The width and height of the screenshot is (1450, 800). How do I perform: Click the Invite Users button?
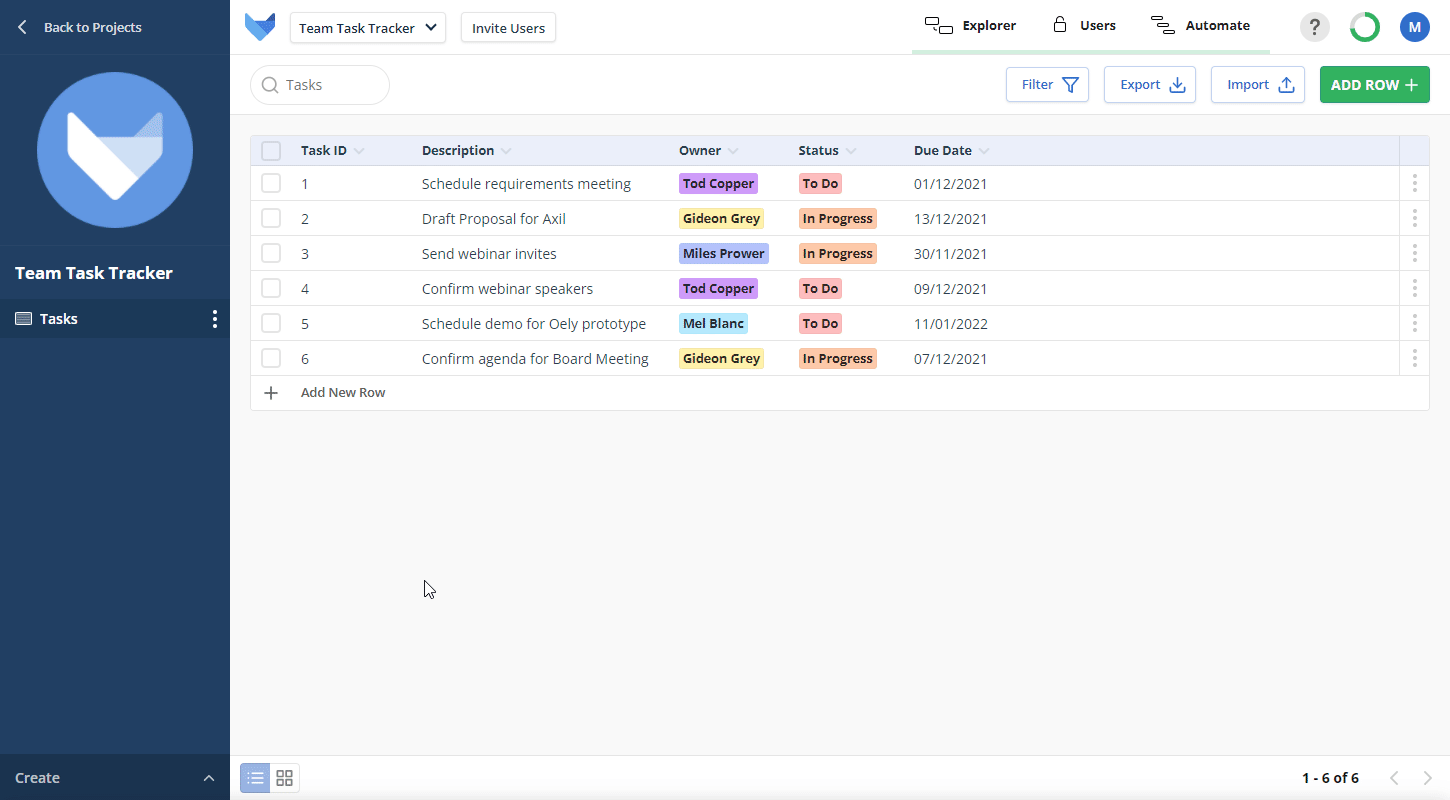pyautogui.click(x=508, y=28)
